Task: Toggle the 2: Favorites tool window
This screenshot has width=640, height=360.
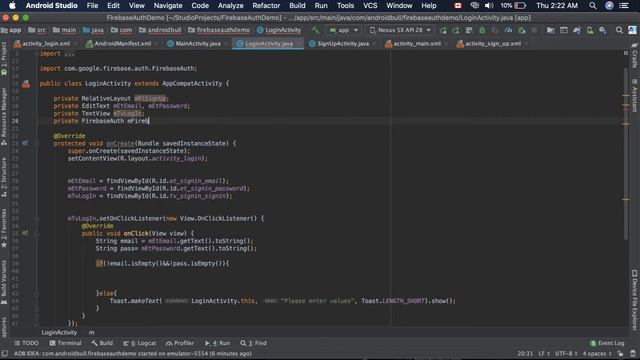Action: (4, 228)
